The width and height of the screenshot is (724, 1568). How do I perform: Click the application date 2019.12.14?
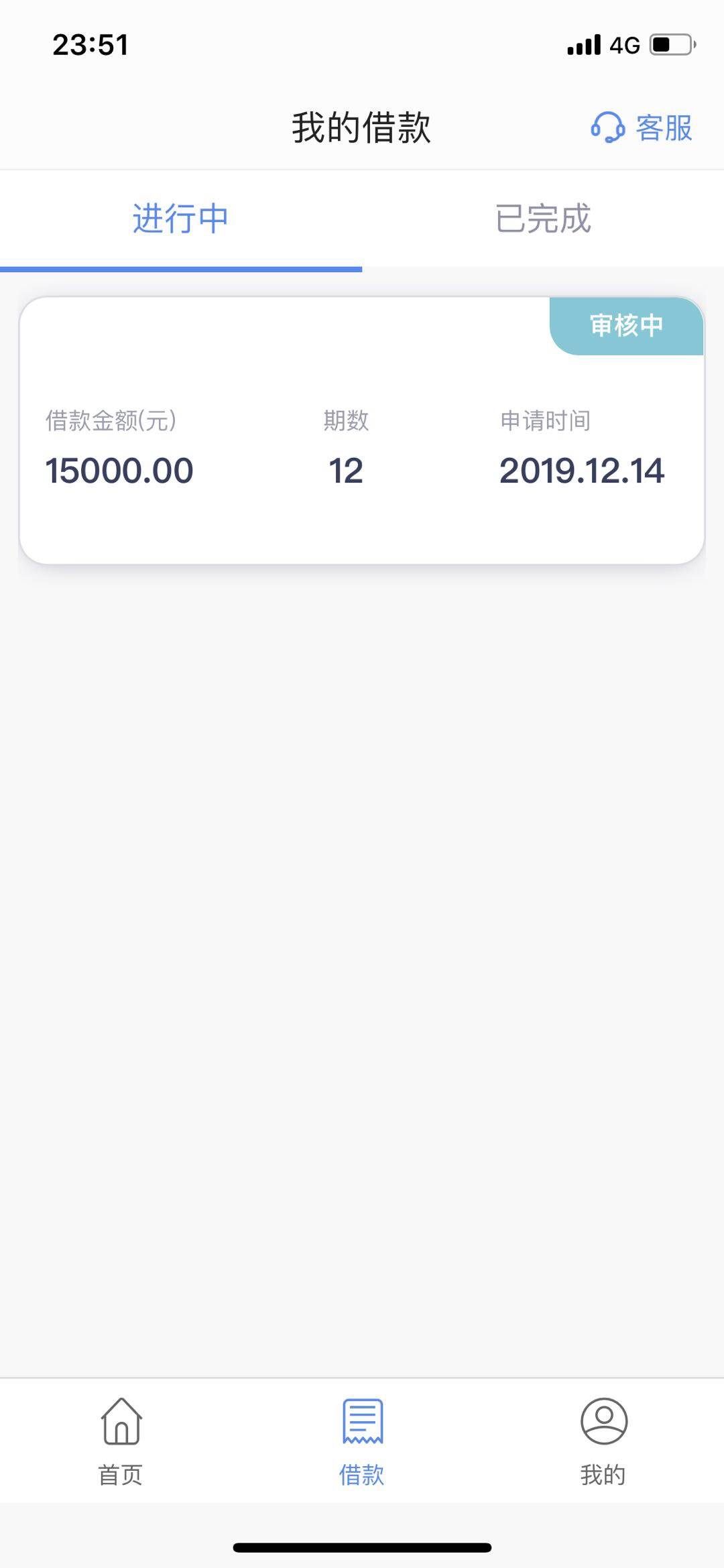(x=582, y=471)
